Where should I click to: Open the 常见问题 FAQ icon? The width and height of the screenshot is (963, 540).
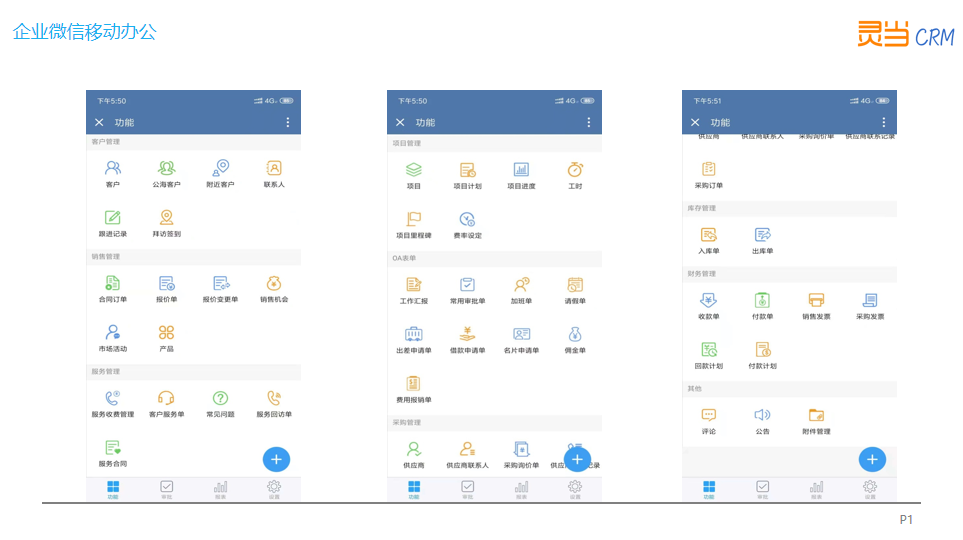coord(220,398)
